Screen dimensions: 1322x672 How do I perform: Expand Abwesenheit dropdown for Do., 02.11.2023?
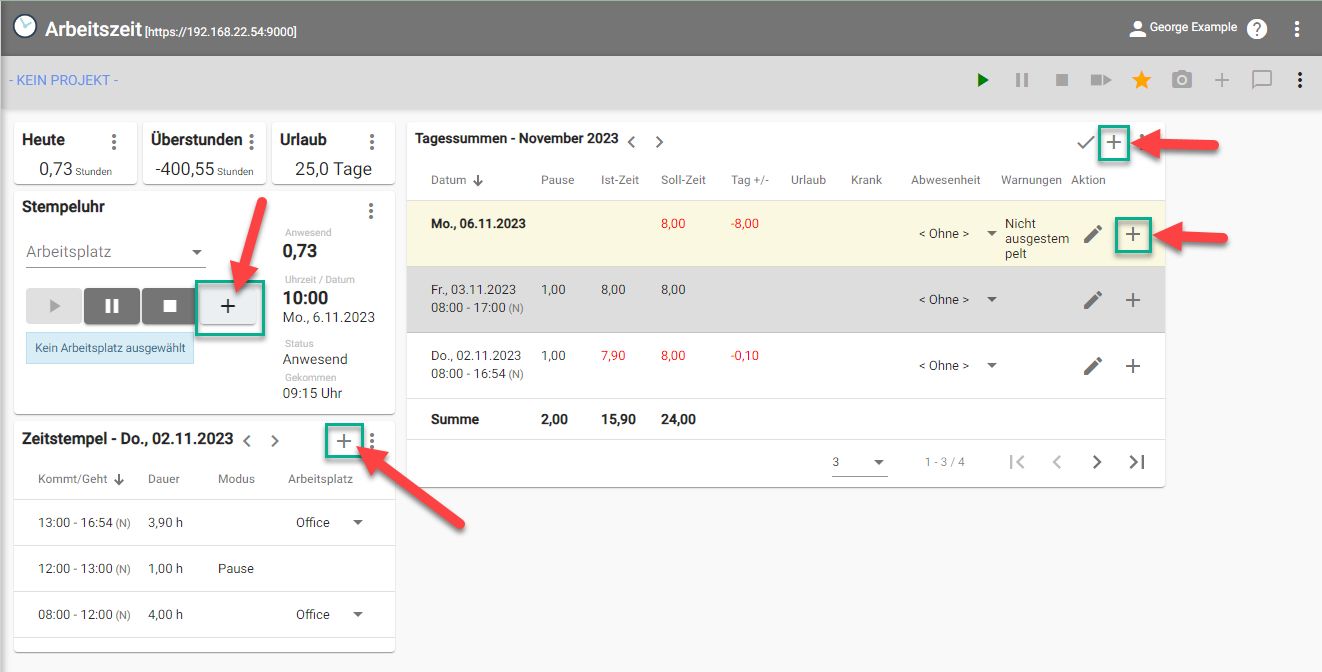[991, 366]
